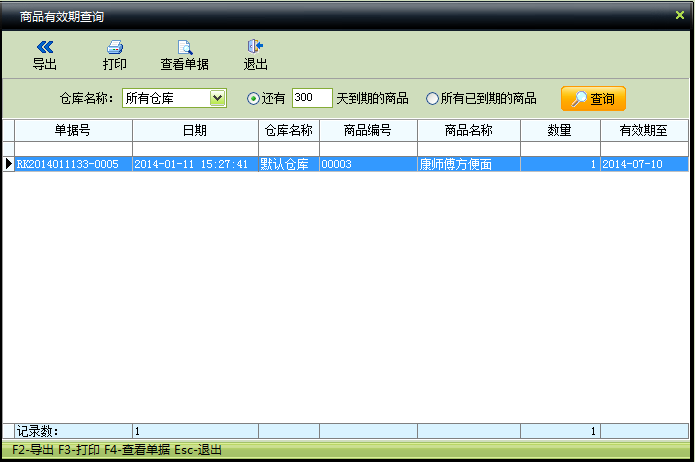Click the 日期 column header
The width and height of the screenshot is (695, 462).
[195, 130]
